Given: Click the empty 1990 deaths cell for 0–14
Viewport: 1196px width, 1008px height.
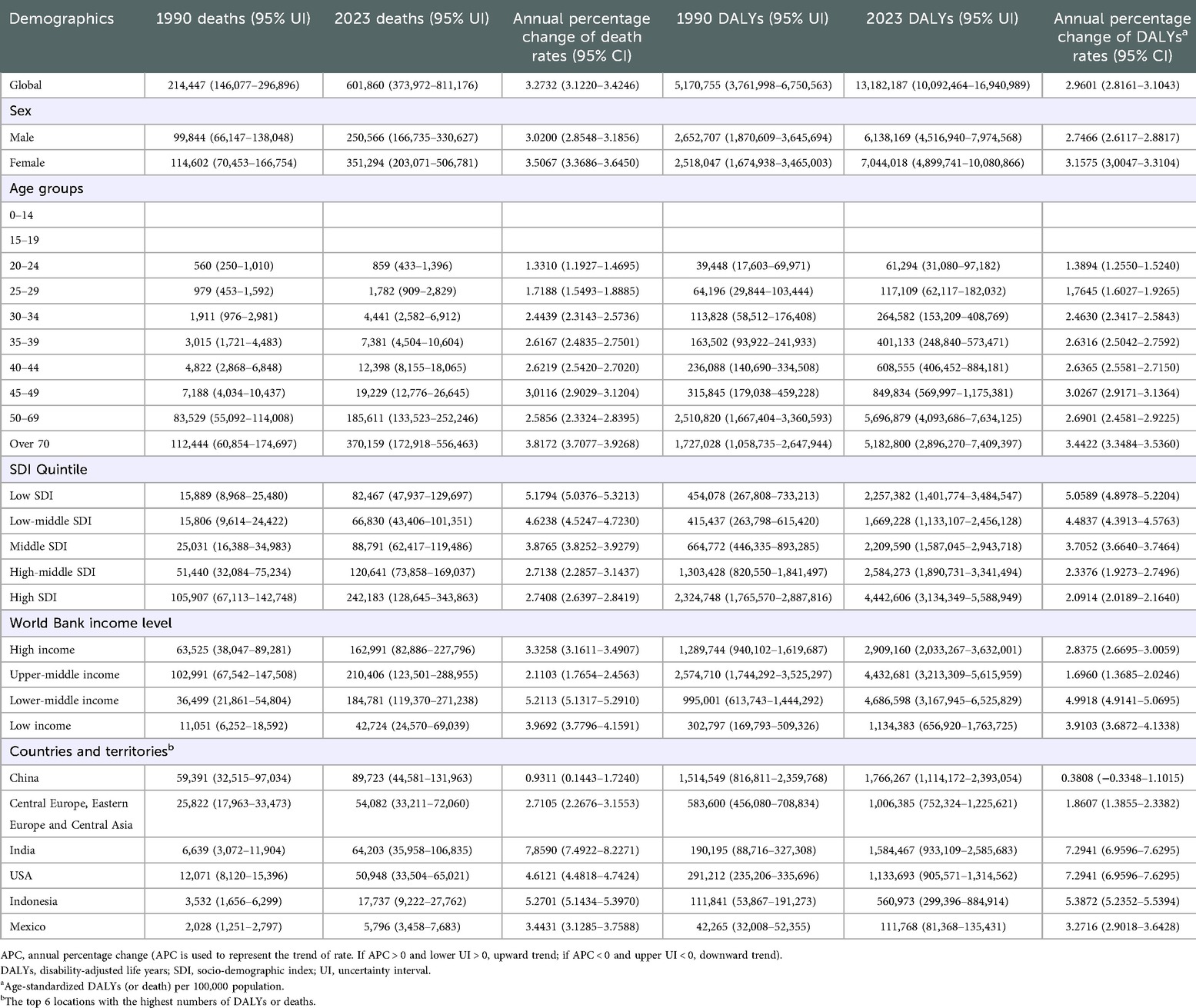Looking at the screenshot, I should (233, 215).
